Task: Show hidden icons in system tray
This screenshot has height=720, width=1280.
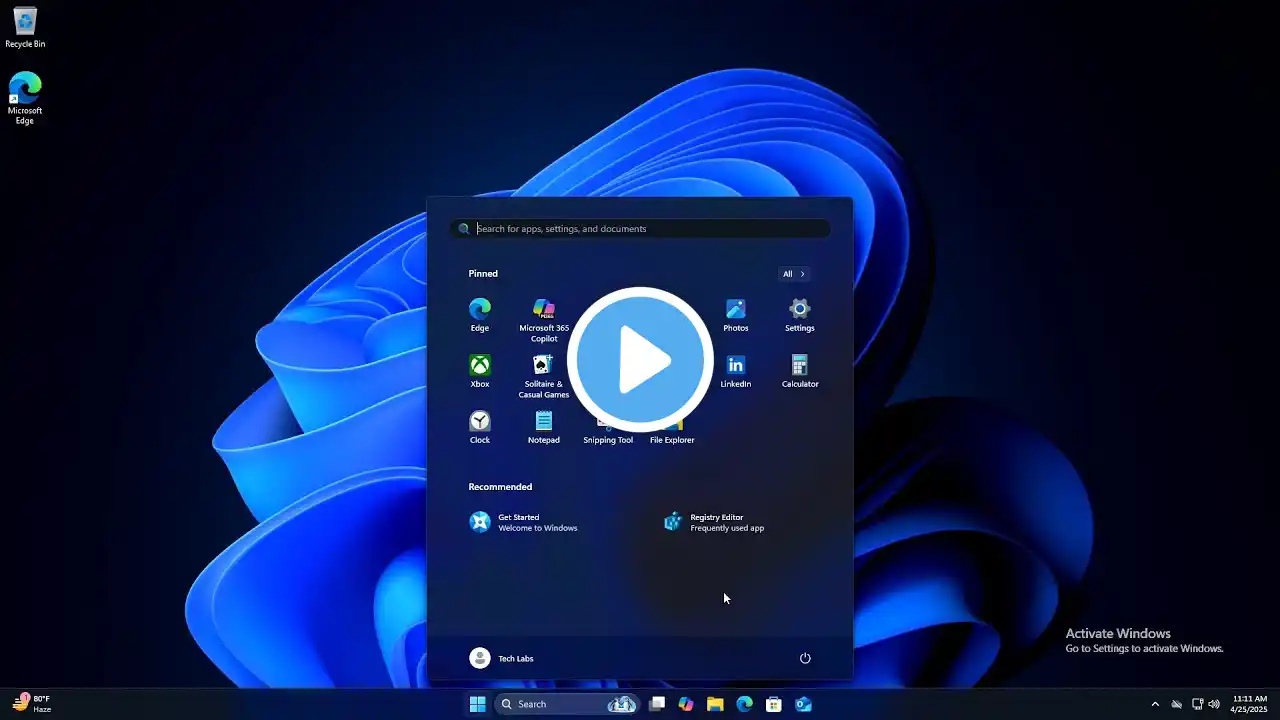Action: (1155, 704)
